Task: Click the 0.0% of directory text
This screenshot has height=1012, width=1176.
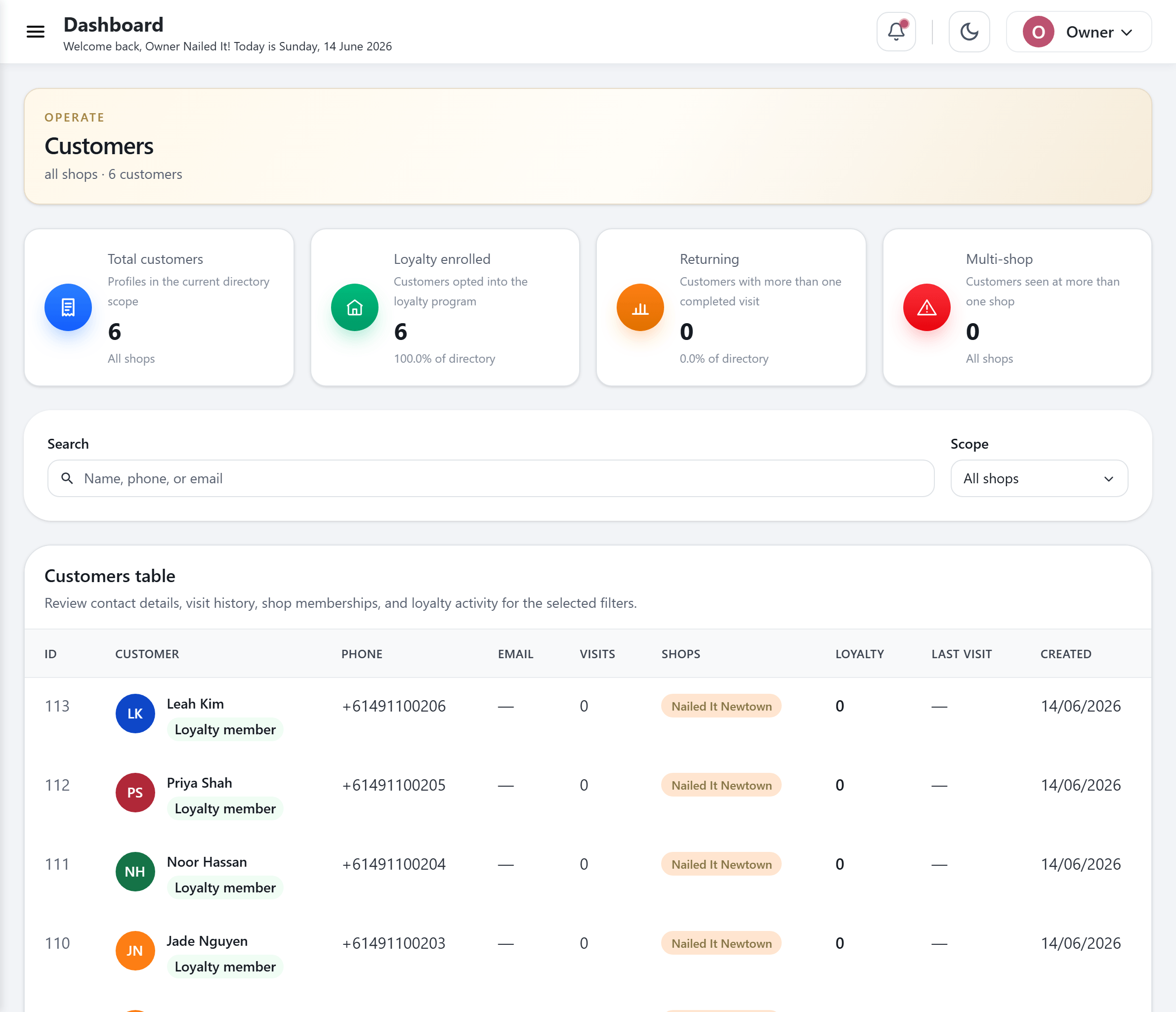Action: pyautogui.click(x=724, y=359)
